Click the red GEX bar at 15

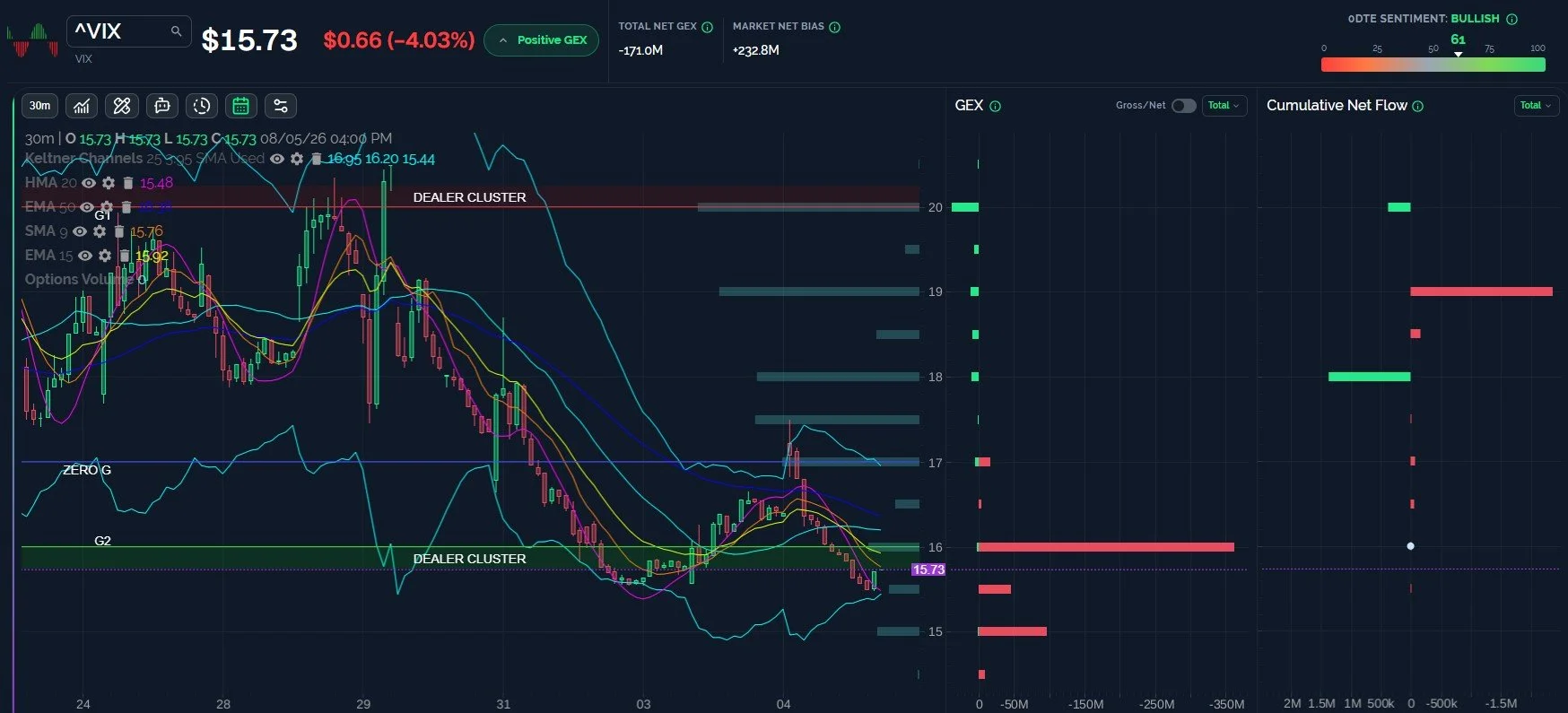click(1012, 631)
